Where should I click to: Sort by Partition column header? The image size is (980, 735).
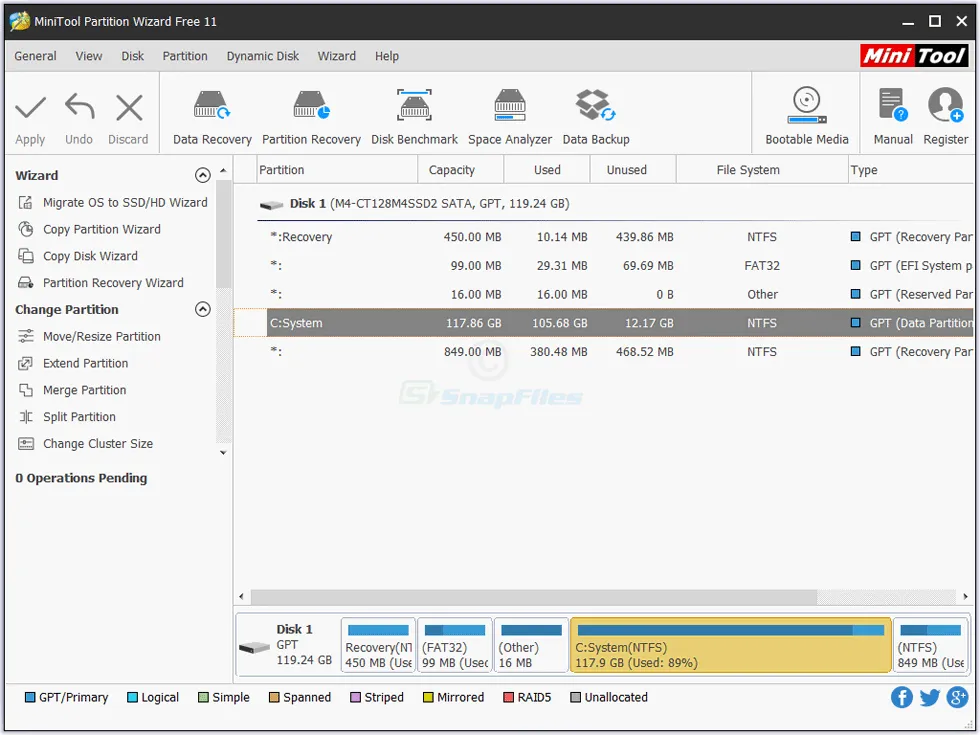(337, 170)
